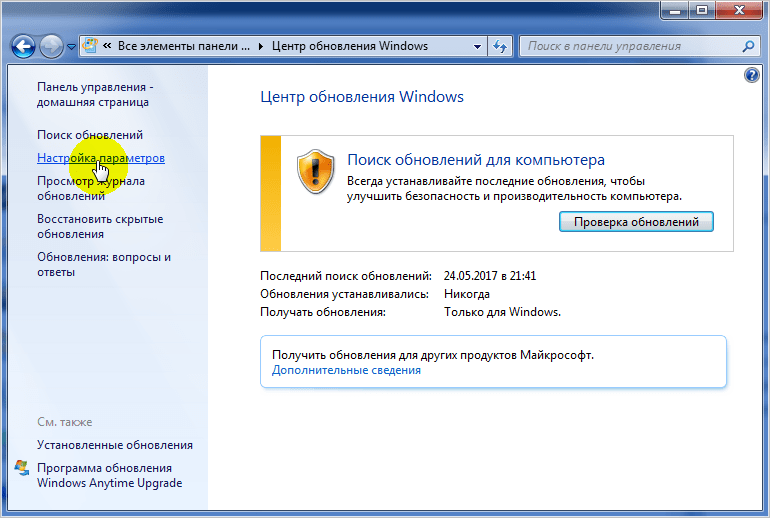
Task: Open 'Программа обновления Windows Anytime Upgrade' link
Action: (110, 475)
